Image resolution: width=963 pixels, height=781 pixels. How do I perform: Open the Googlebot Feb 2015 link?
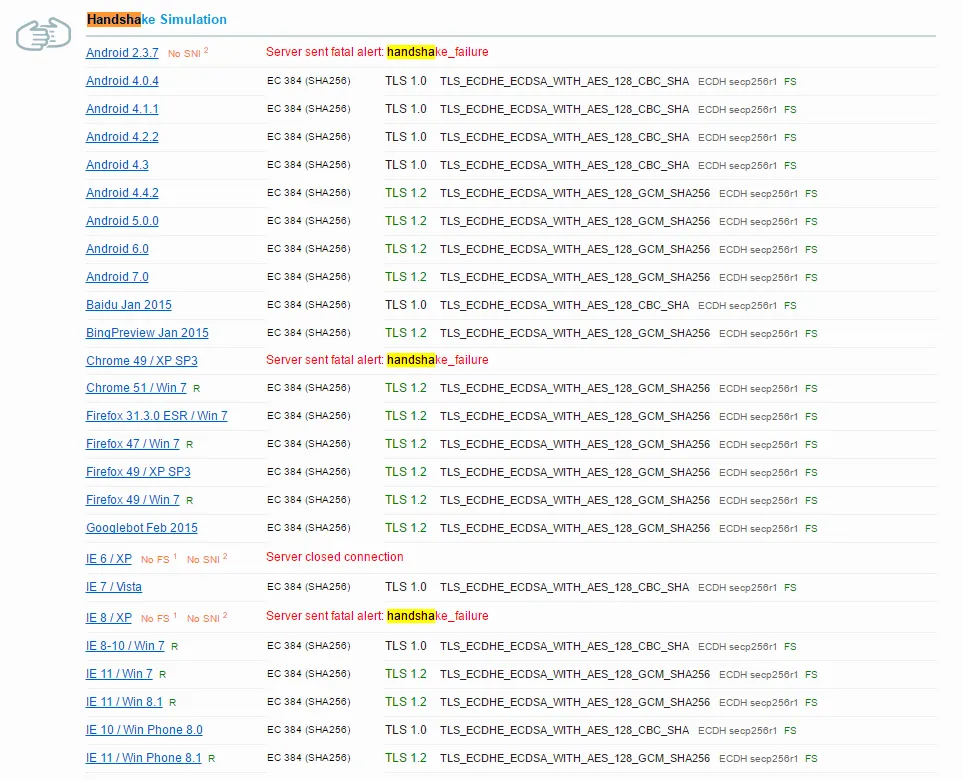point(142,528)
